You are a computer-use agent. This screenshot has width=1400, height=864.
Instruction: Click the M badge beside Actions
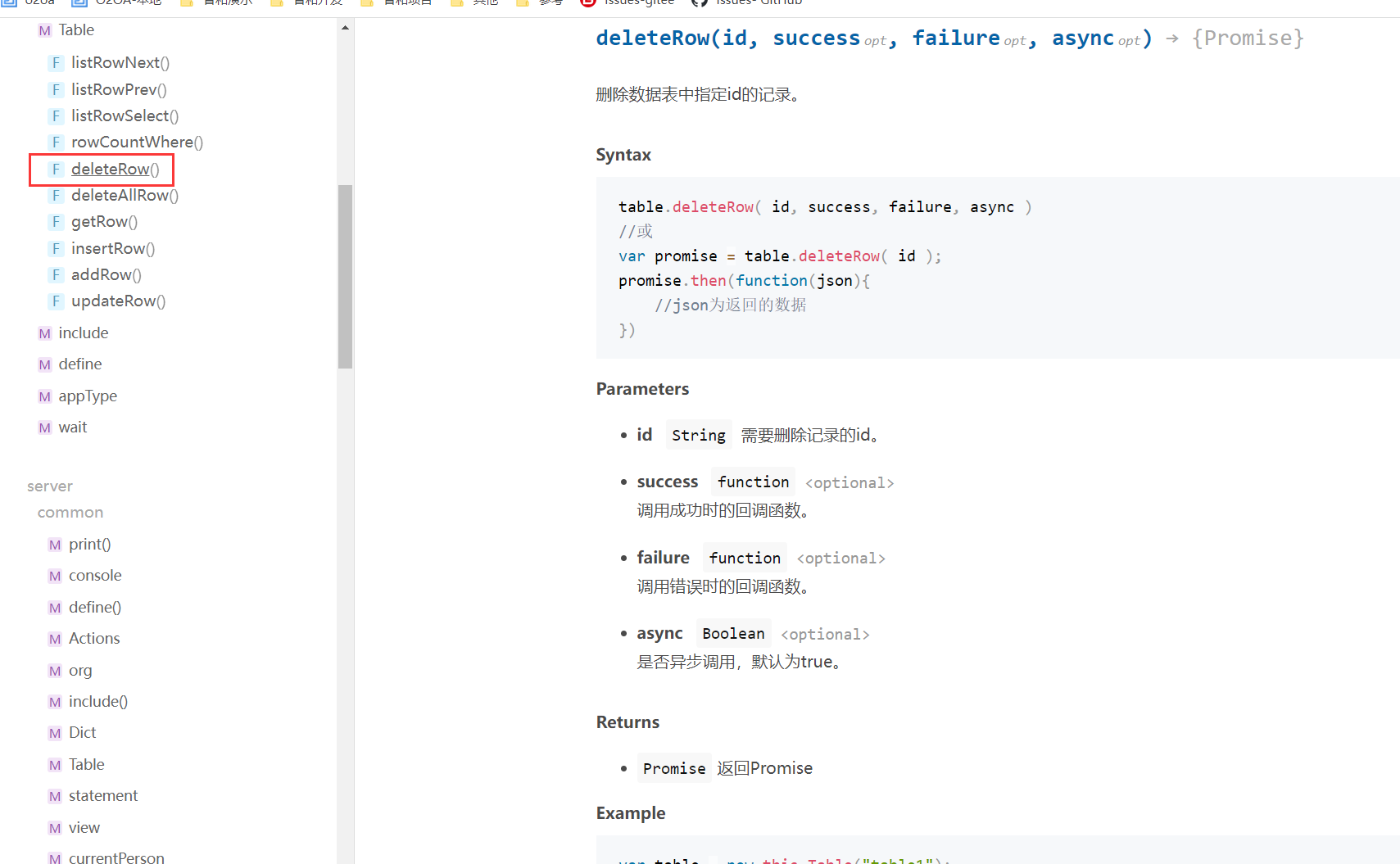tap(55, 640)
